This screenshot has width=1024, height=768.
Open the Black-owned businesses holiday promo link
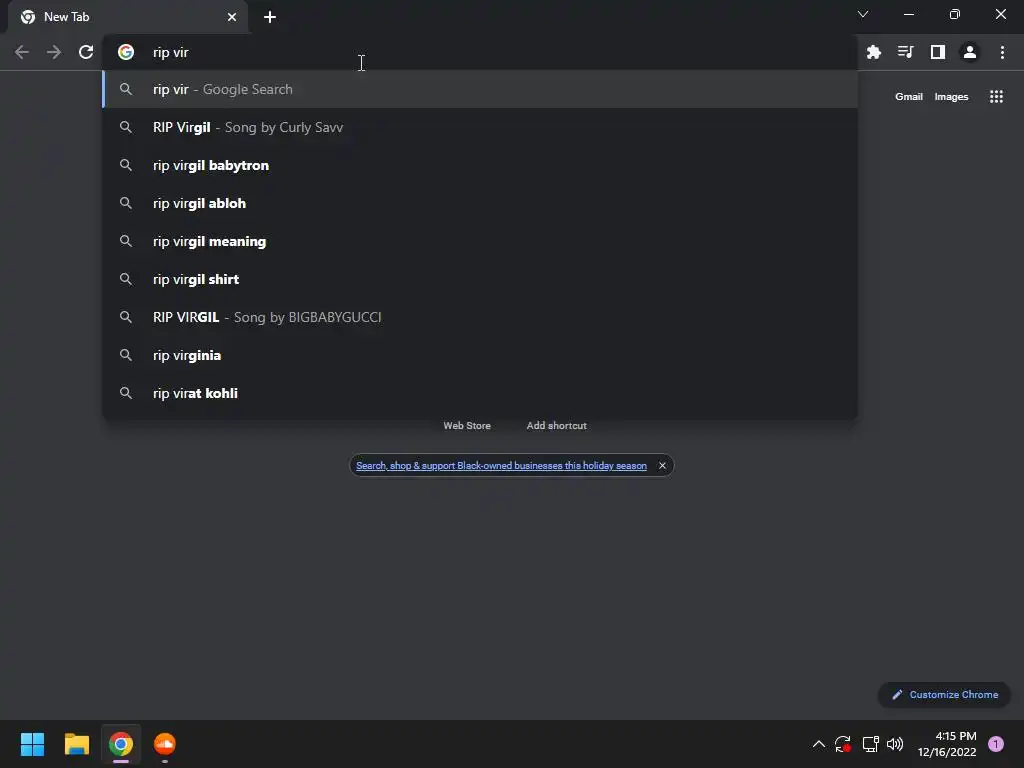click(501, 466)
